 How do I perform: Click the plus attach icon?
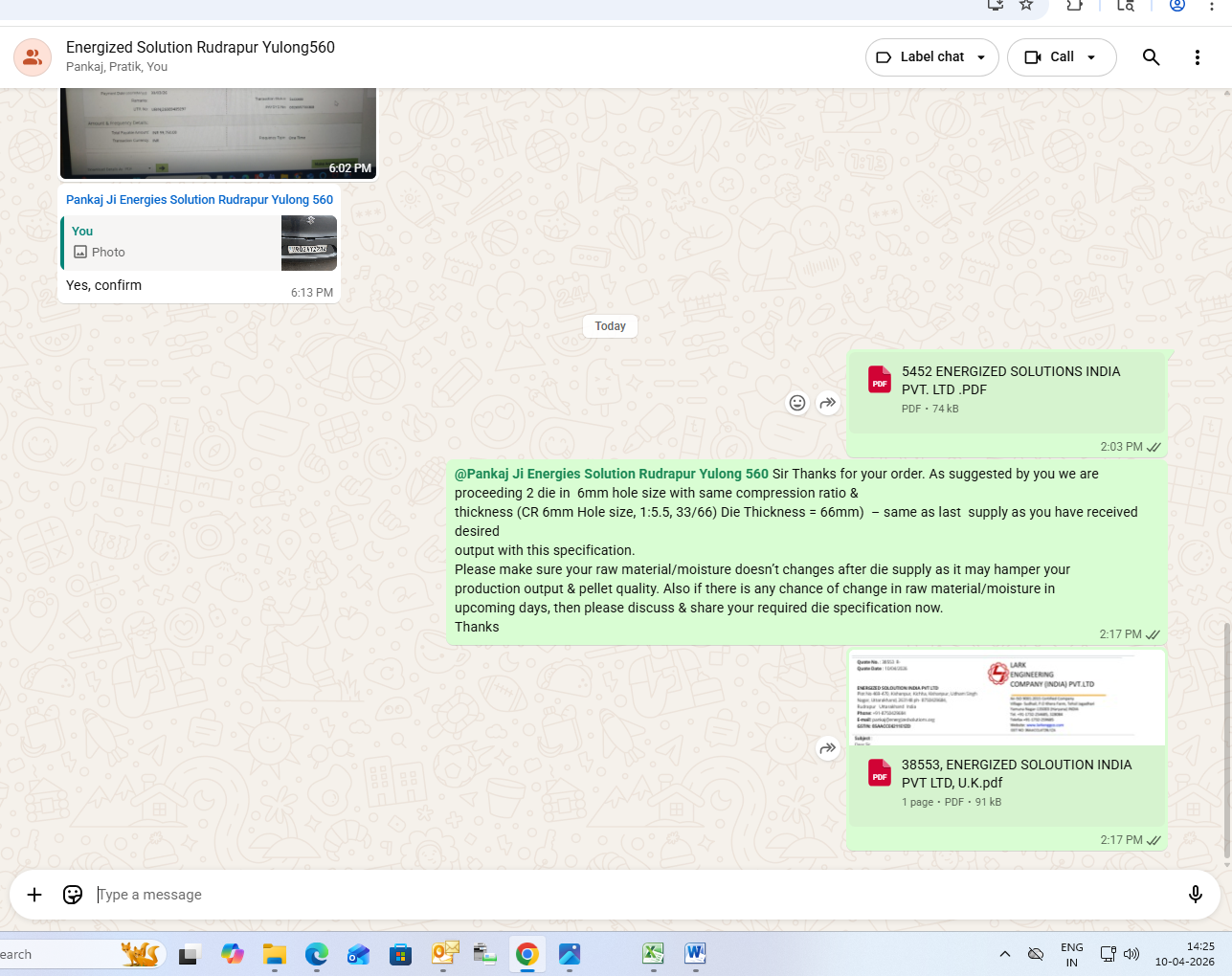click(34, 895)
